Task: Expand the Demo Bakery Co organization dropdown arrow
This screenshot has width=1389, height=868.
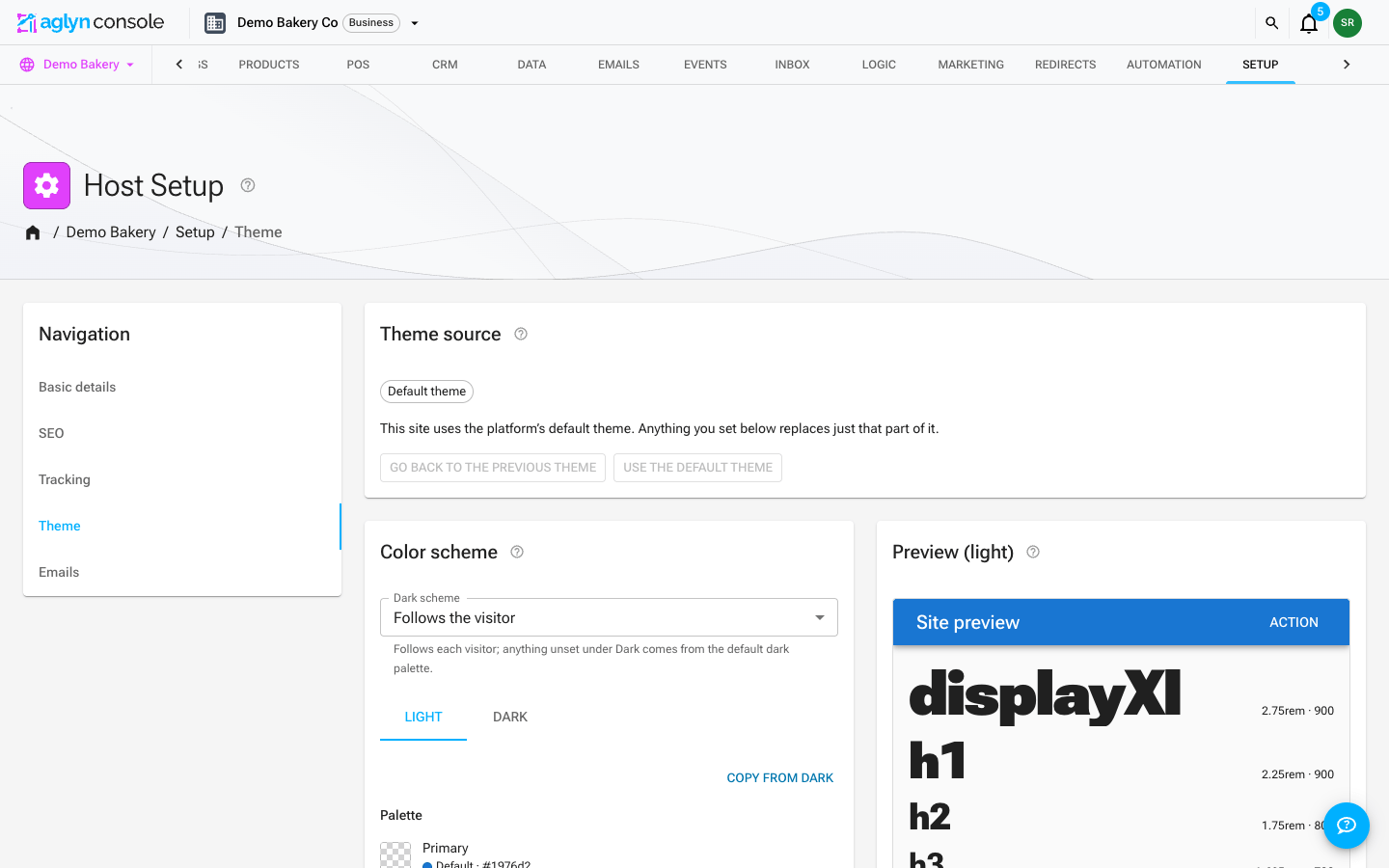Action: (415, 23)
